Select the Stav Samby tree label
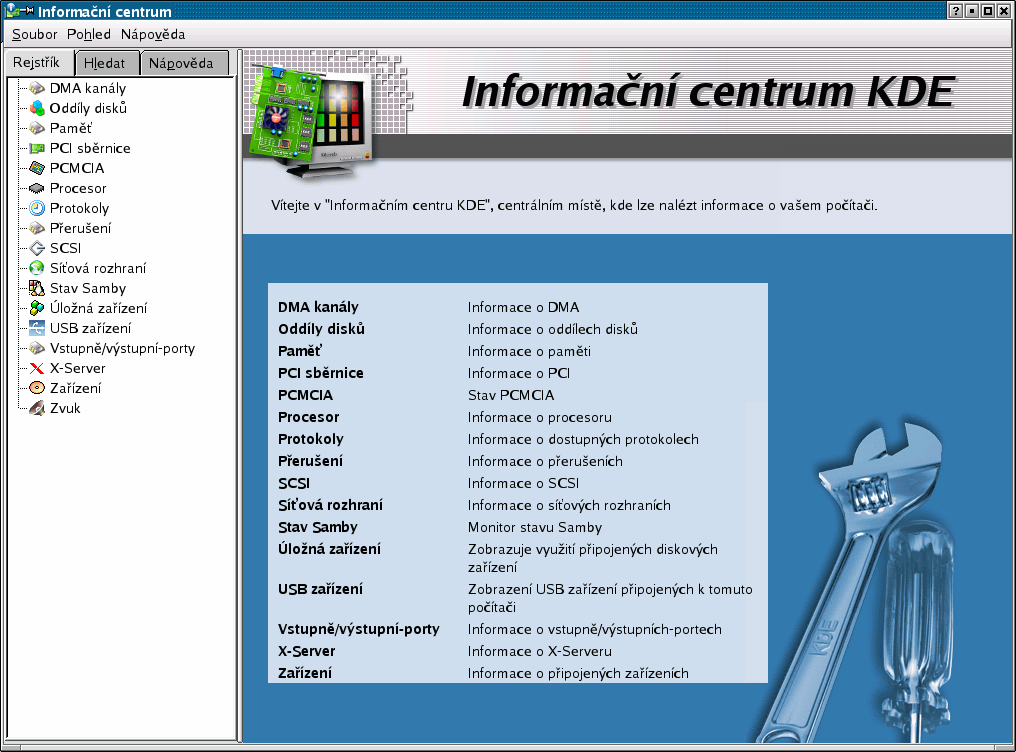The image size is (1016, 752). click(x=88, y=288)
